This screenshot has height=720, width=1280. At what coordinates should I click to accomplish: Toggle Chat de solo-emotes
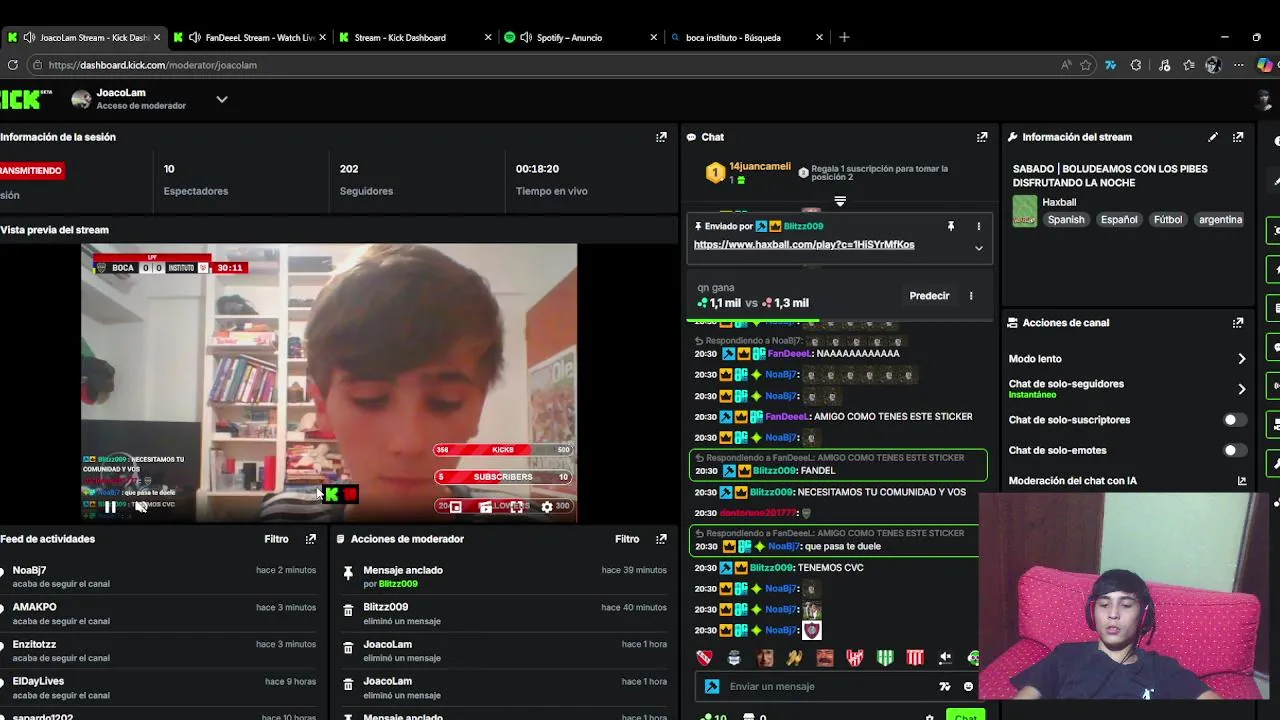1236,450
